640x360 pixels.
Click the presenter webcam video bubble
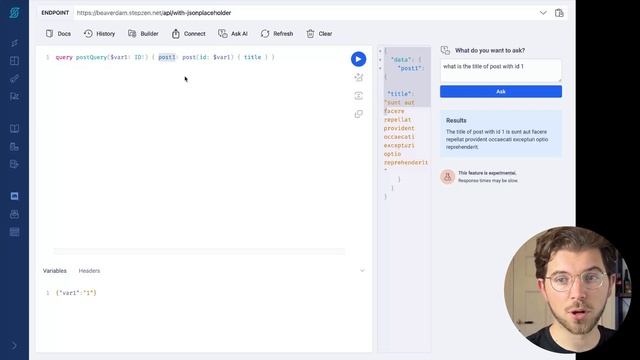(x=568, y=290)
